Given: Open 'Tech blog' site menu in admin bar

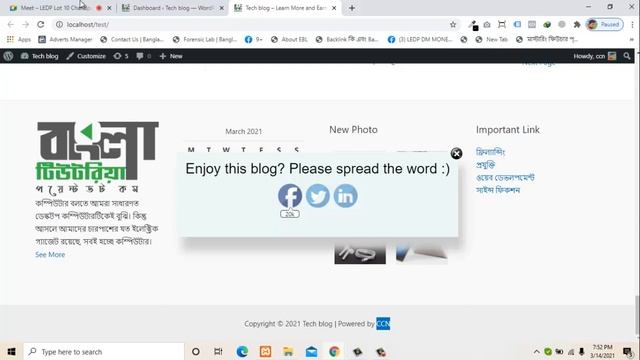Looking at the screenshot, I should click(40, 56).
